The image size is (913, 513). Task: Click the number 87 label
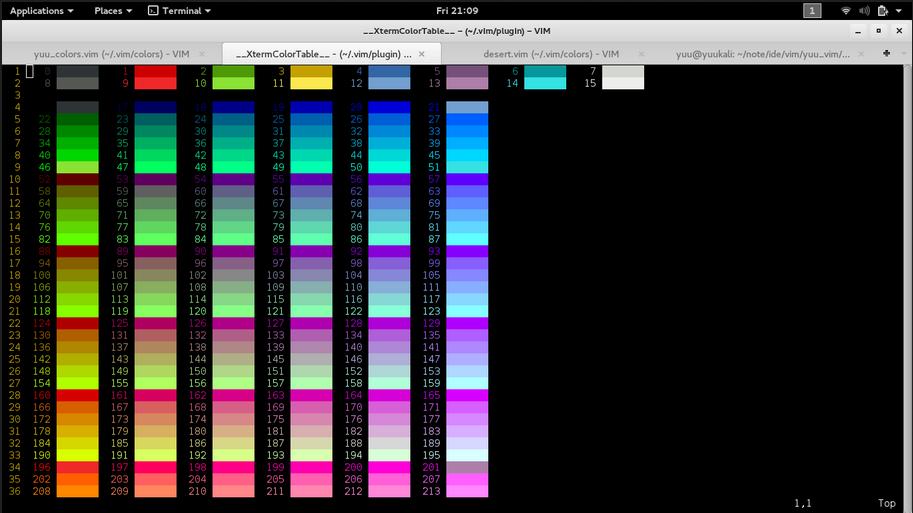(434, 239)
